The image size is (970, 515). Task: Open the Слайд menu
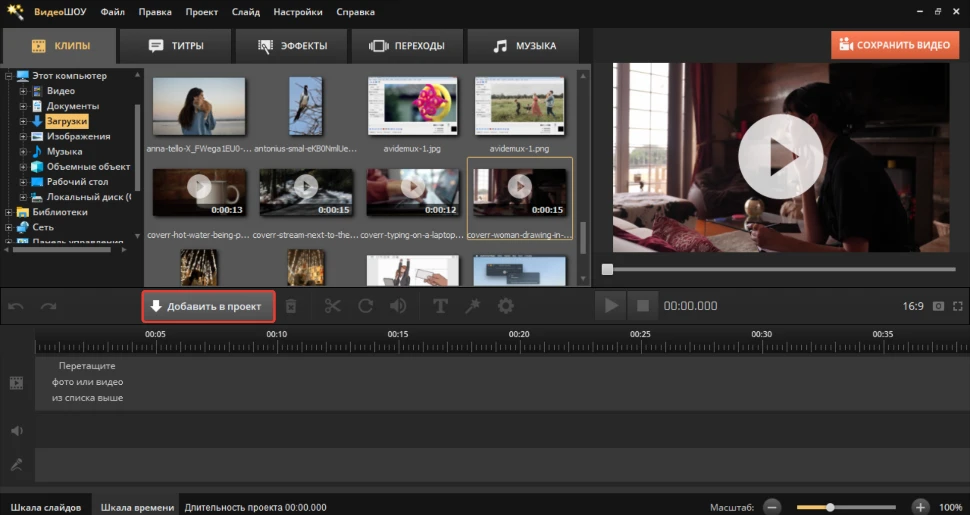pos(246,12)
